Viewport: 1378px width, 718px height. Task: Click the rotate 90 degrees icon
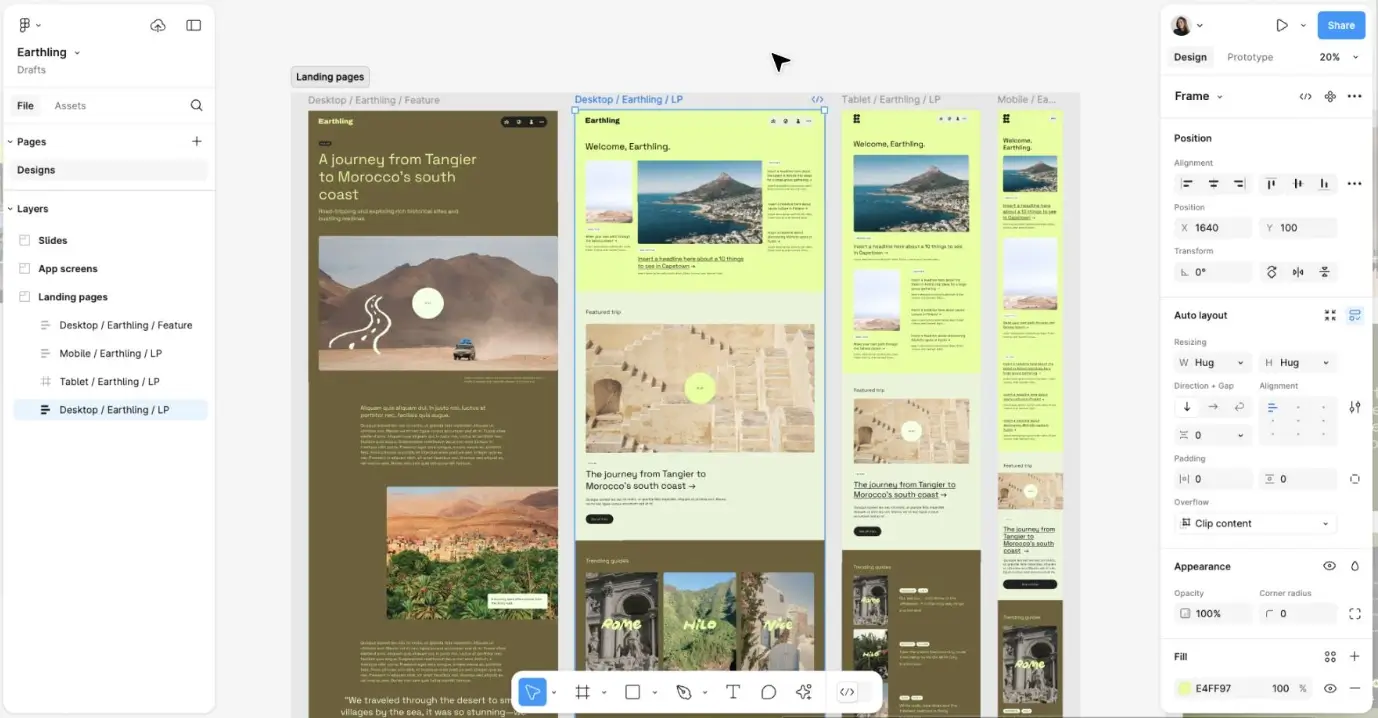click(1272, 272)
